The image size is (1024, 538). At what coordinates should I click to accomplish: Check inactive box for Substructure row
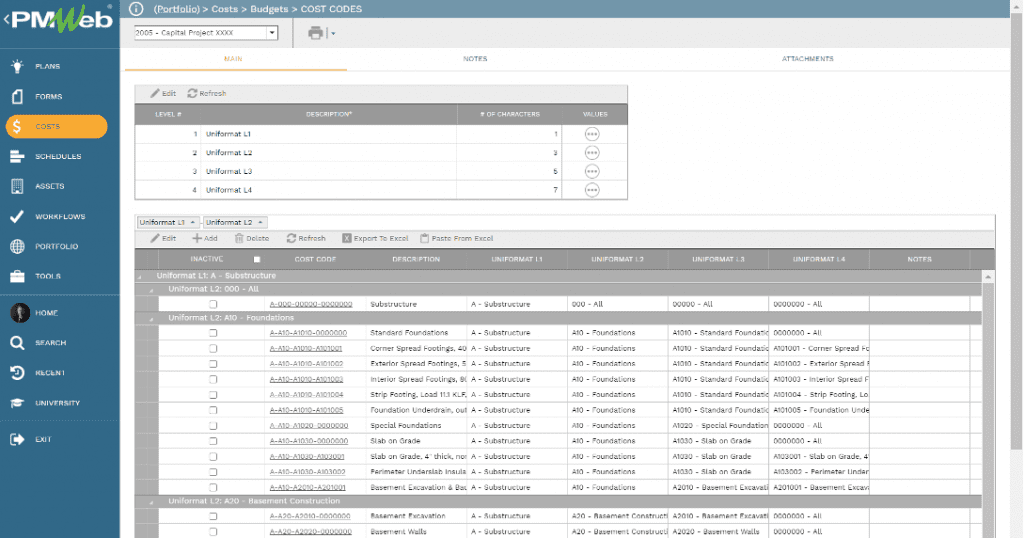coord(213,304)
